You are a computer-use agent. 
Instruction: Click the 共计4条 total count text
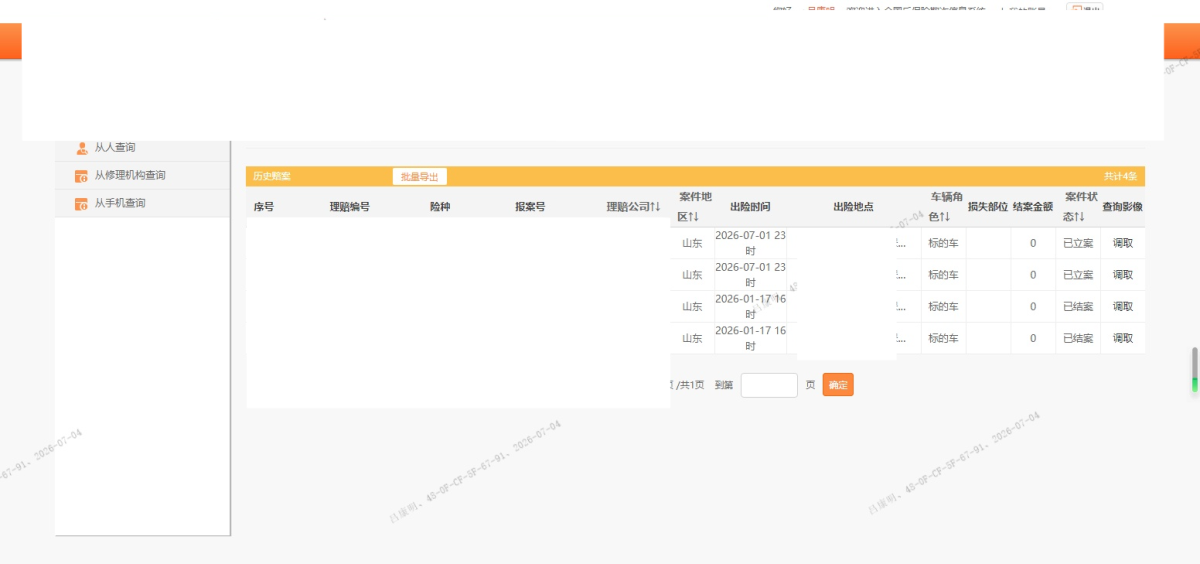click(1120, 177)
